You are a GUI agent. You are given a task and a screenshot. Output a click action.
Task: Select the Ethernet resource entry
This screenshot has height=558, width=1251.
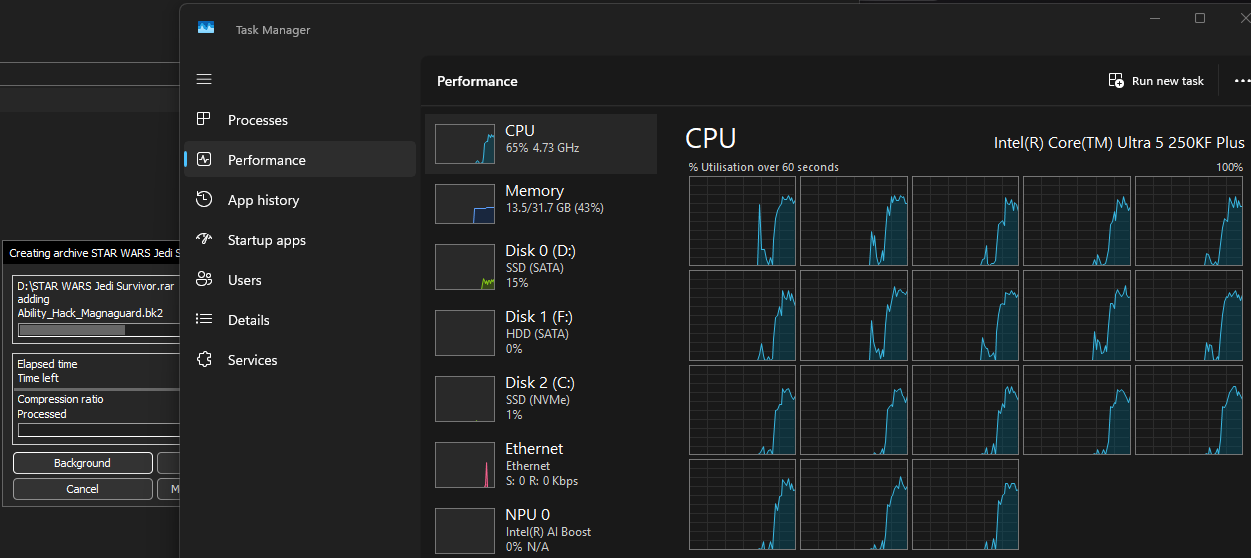click(x=541, y=465)
